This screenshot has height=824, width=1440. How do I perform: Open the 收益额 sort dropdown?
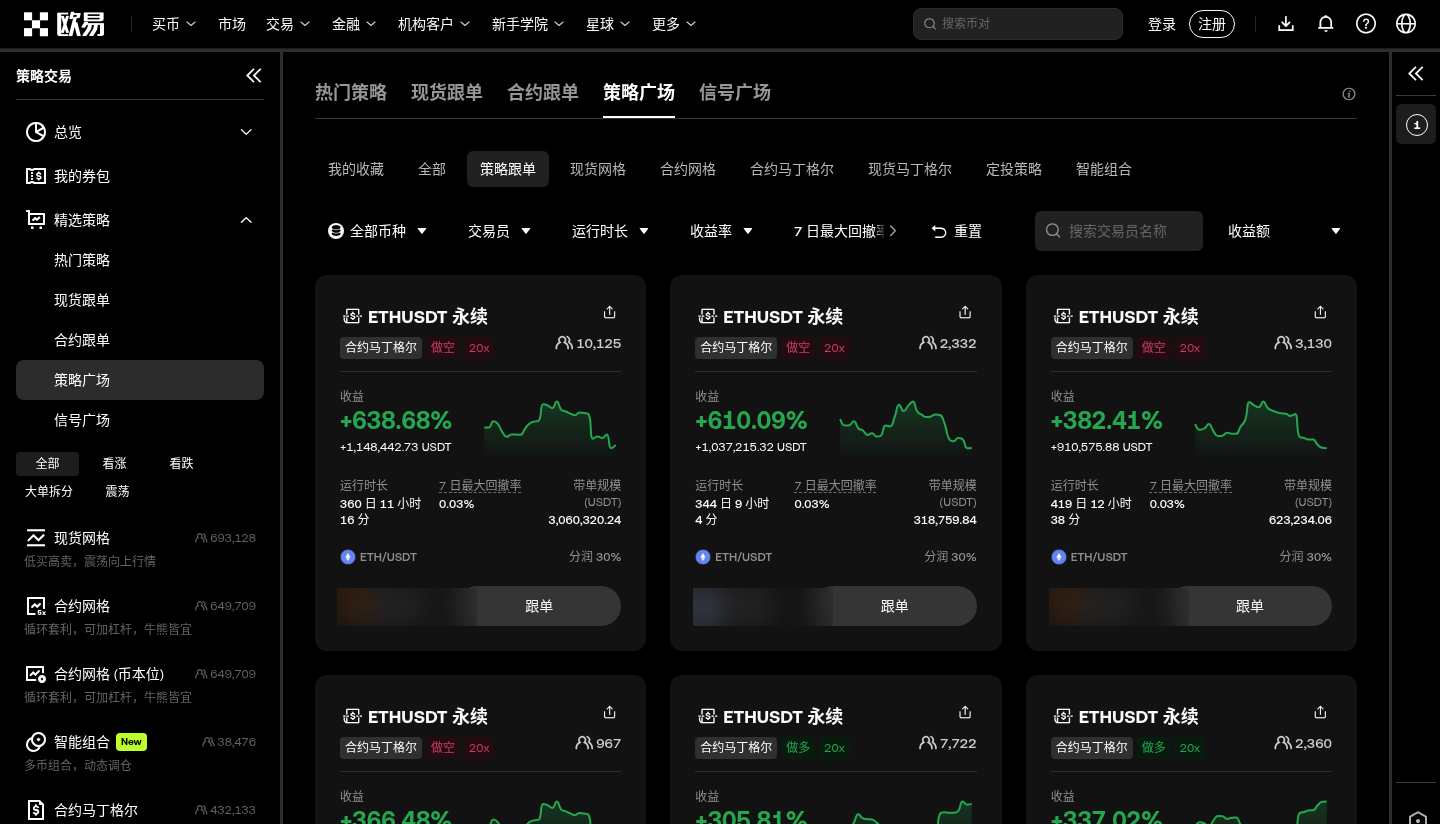point(1285,231)
